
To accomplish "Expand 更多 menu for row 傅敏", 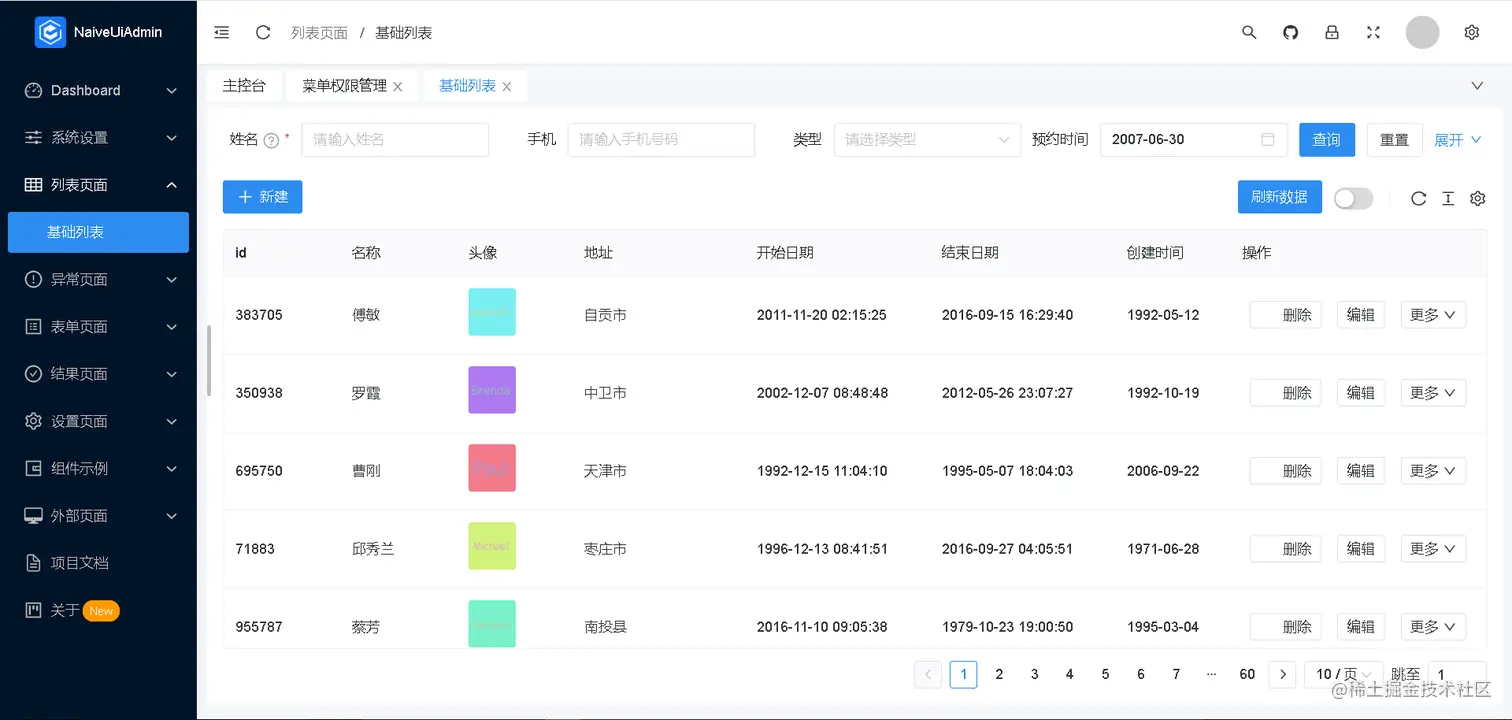I will click(1432, 315).
